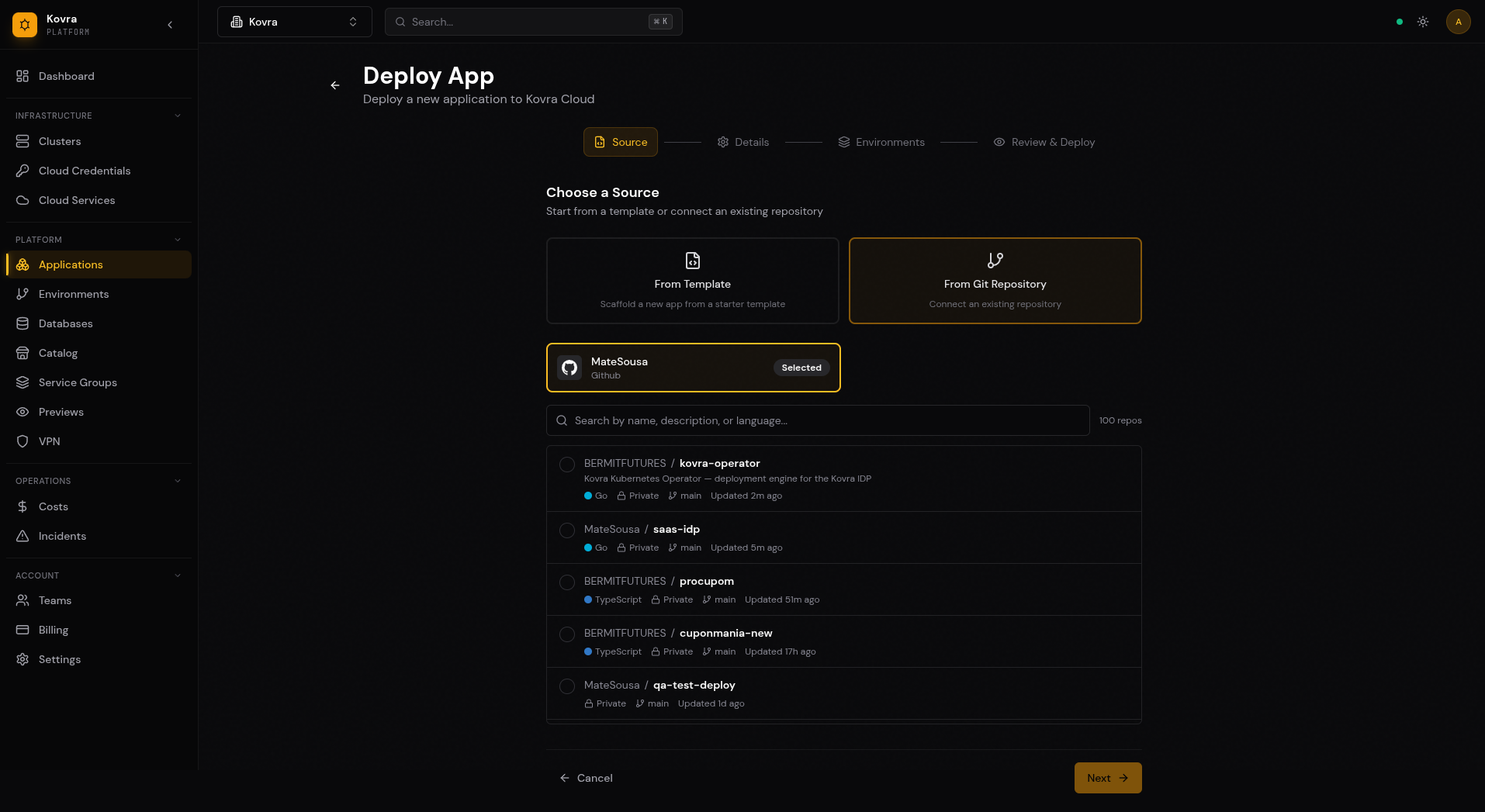
Task: Click the Costs dollar icon
Action: (x=22, y=506)
